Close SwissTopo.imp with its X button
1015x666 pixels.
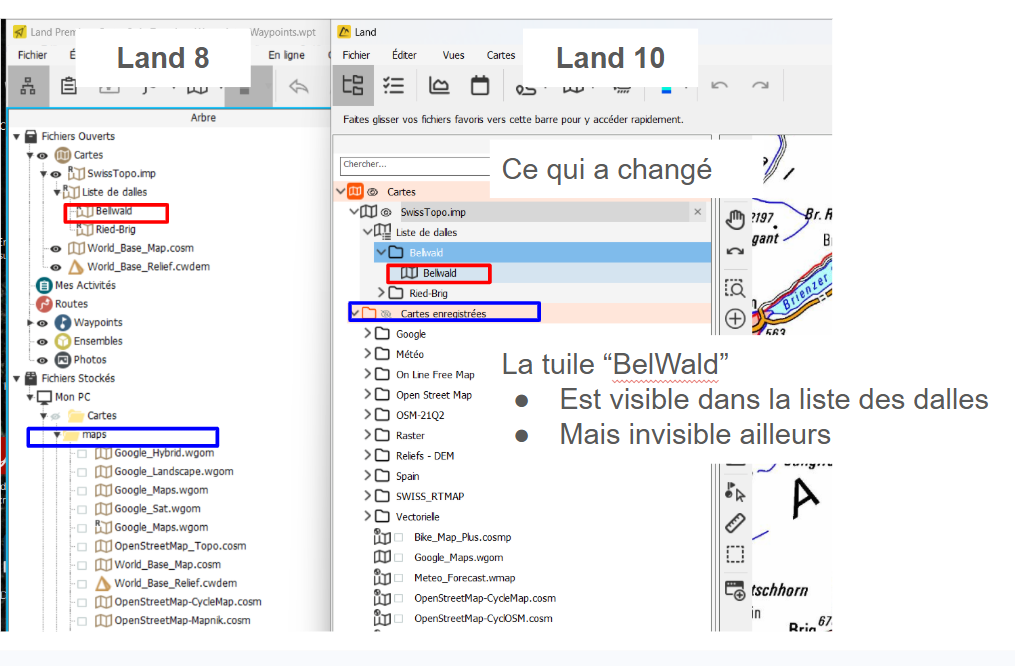coord(698,212)
